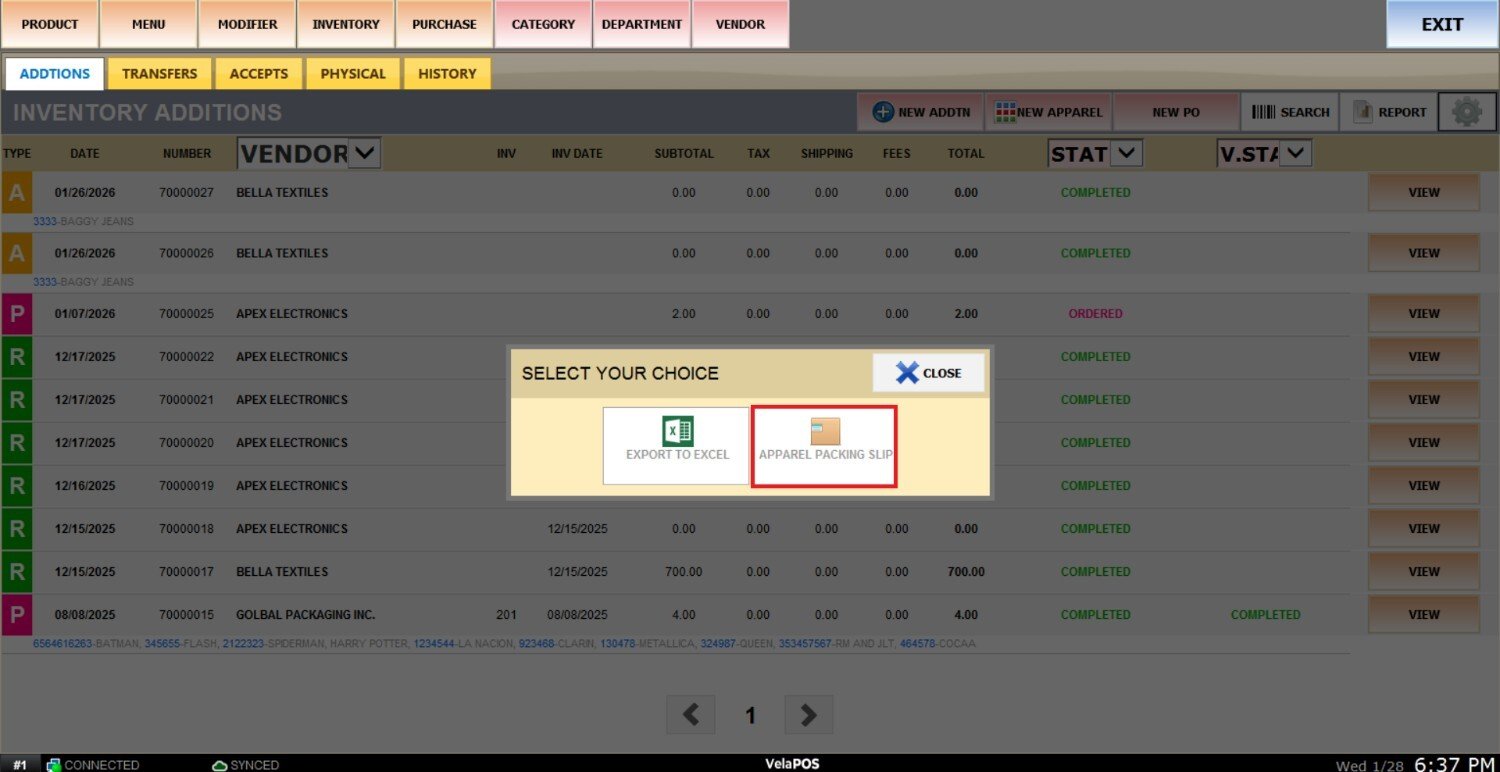
Task: Click the New PO button
Action: (1175, 112)
